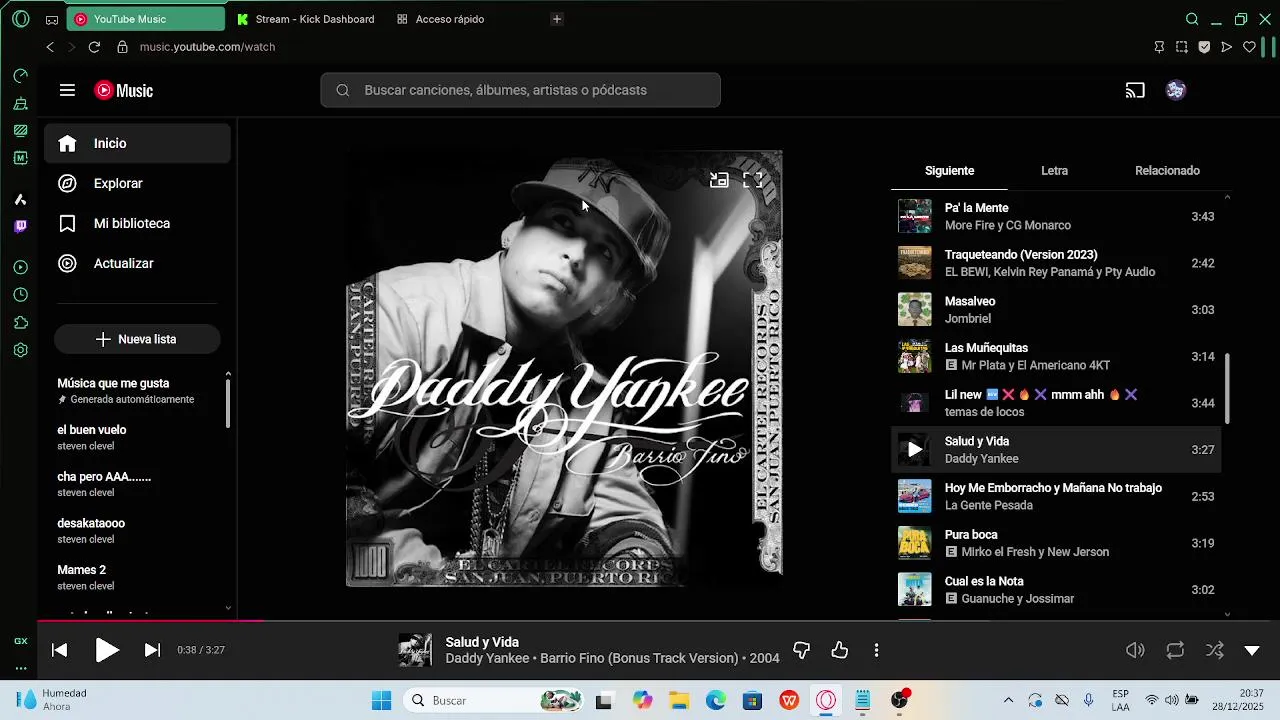Open Explorar in sidebar
The height and width of the screenshot is (720, 1280).
click(x=137, y=183)
